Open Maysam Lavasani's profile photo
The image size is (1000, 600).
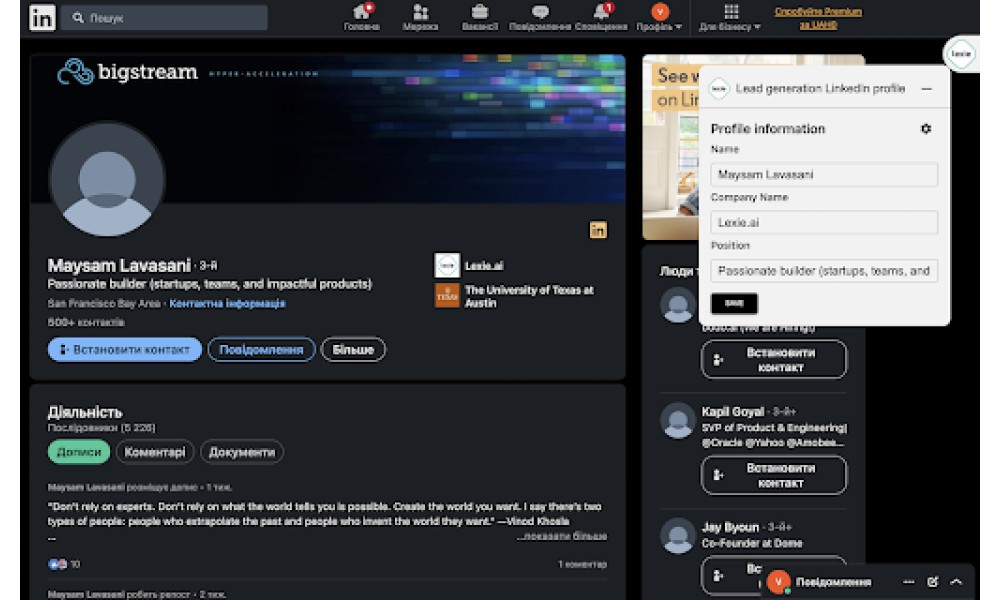pyautogui.click(x=107, y=179)
